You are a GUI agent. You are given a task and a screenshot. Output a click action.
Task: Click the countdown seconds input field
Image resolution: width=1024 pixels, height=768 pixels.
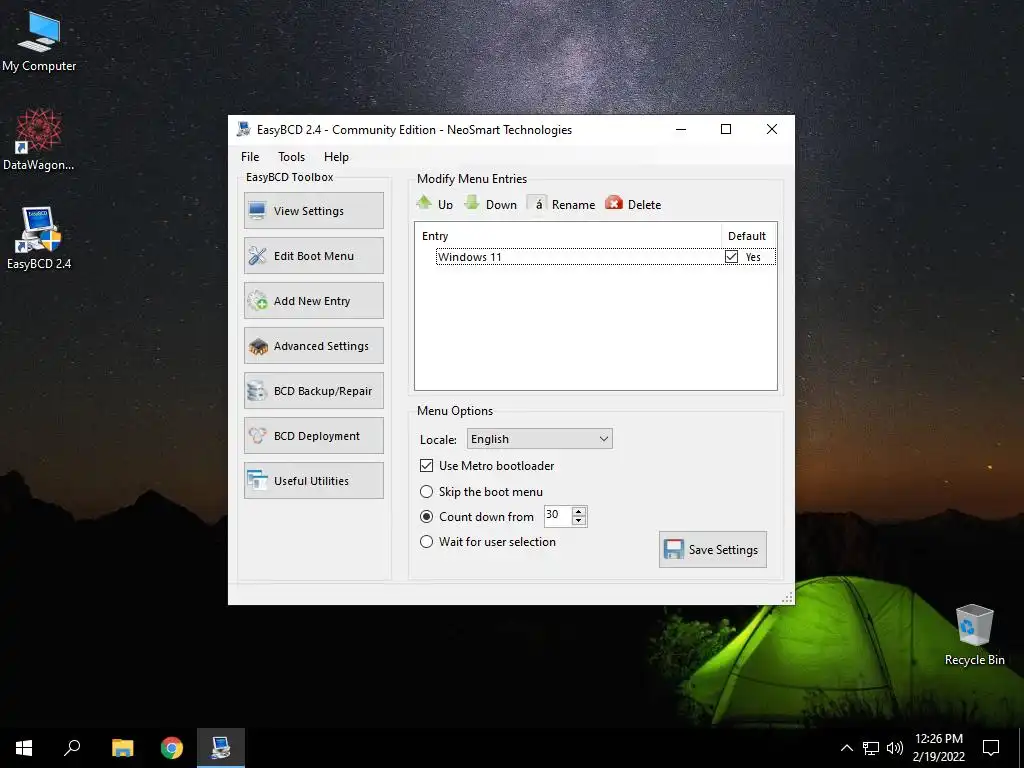pyautogui.click(x=557, y=515)
